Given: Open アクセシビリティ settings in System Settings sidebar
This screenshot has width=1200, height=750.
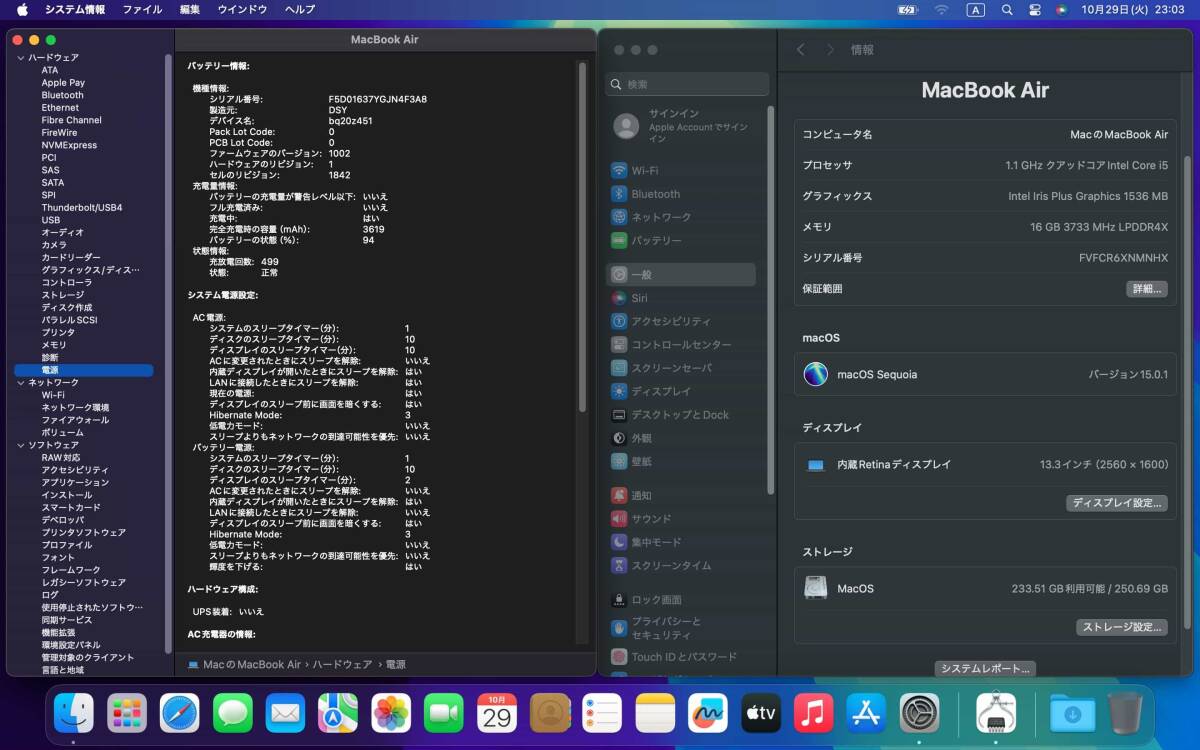Looking at the screenshot, I should click(x=681, y=321).
